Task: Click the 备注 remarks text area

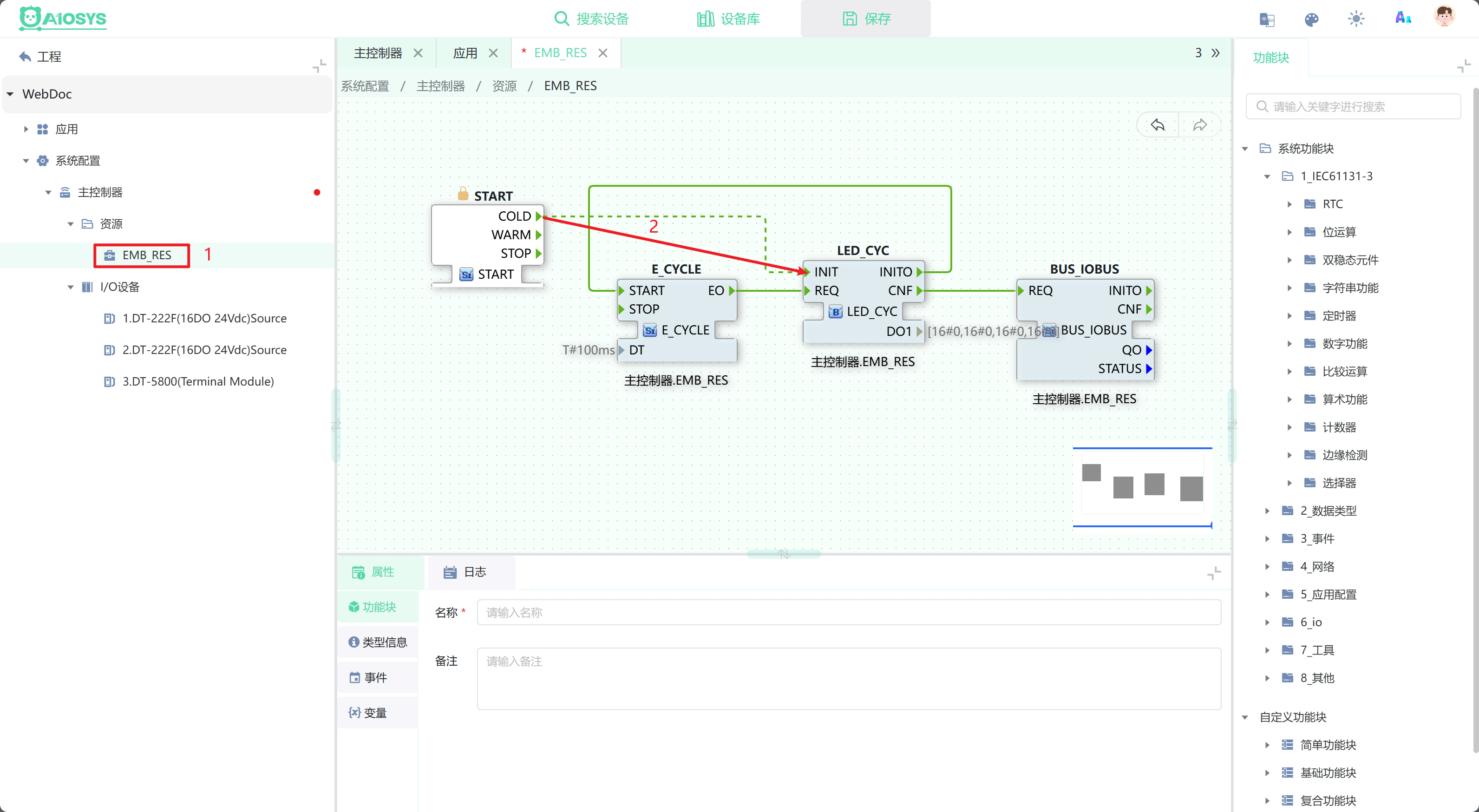Action: tap(849, 679)
